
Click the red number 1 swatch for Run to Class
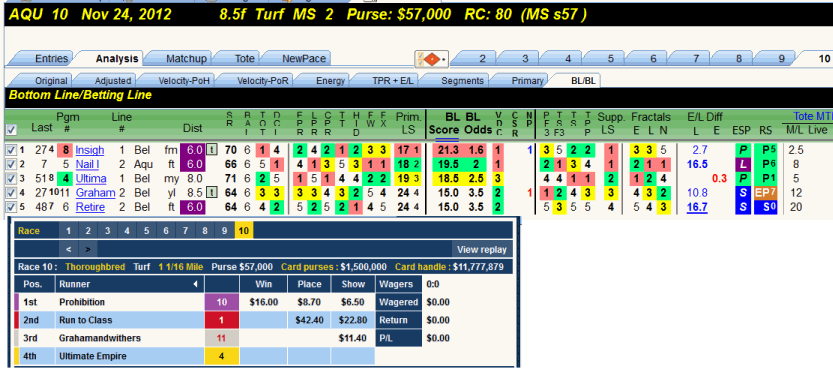[x=222, y=320]
